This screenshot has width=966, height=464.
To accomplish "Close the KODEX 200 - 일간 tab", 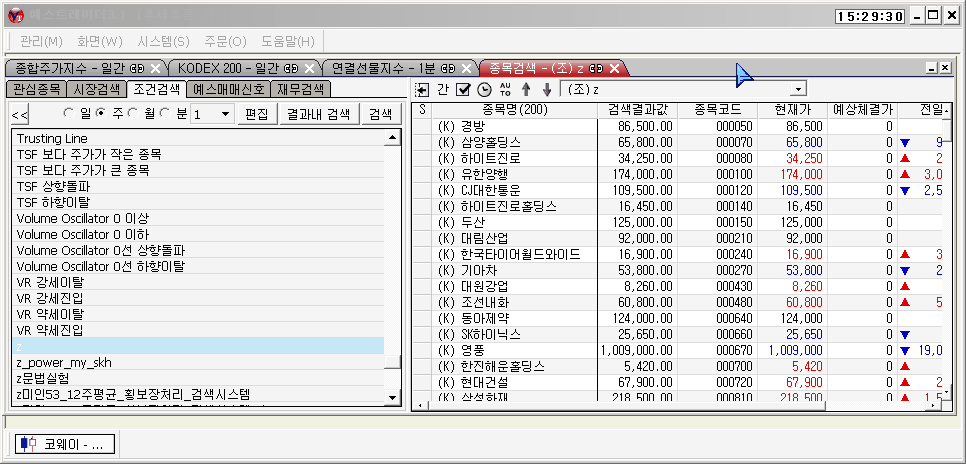I will click(x=310, y=68).
